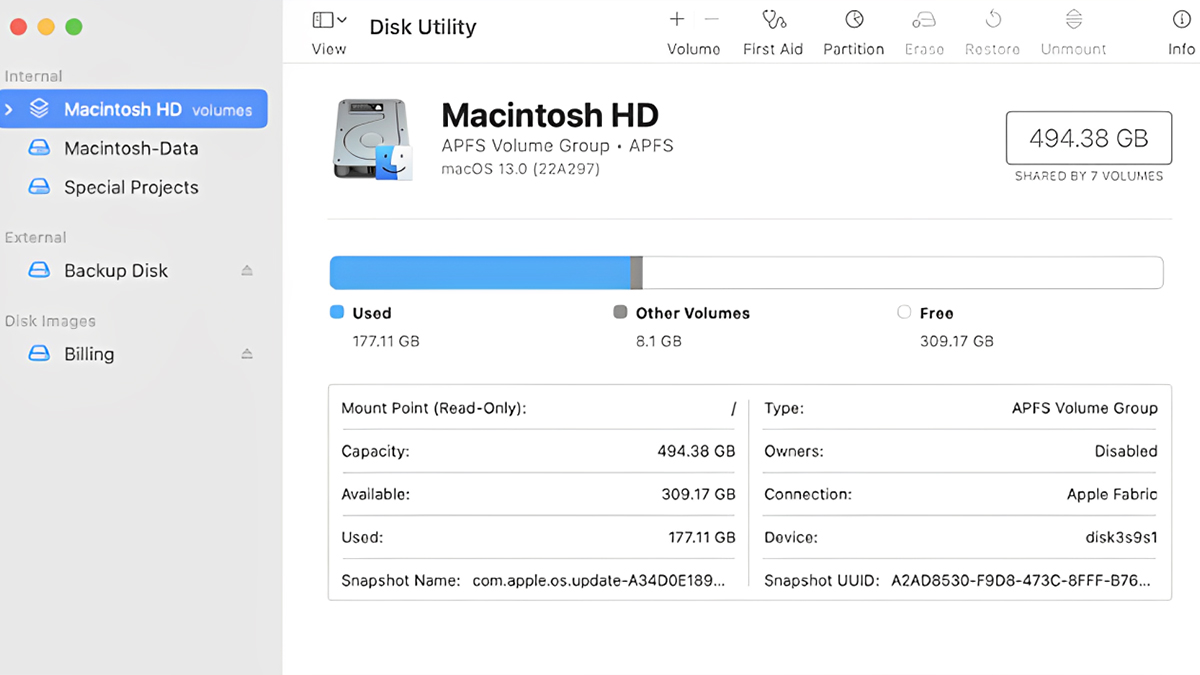
Task: Select Special Projects volume
Action: tap(131, 187)
